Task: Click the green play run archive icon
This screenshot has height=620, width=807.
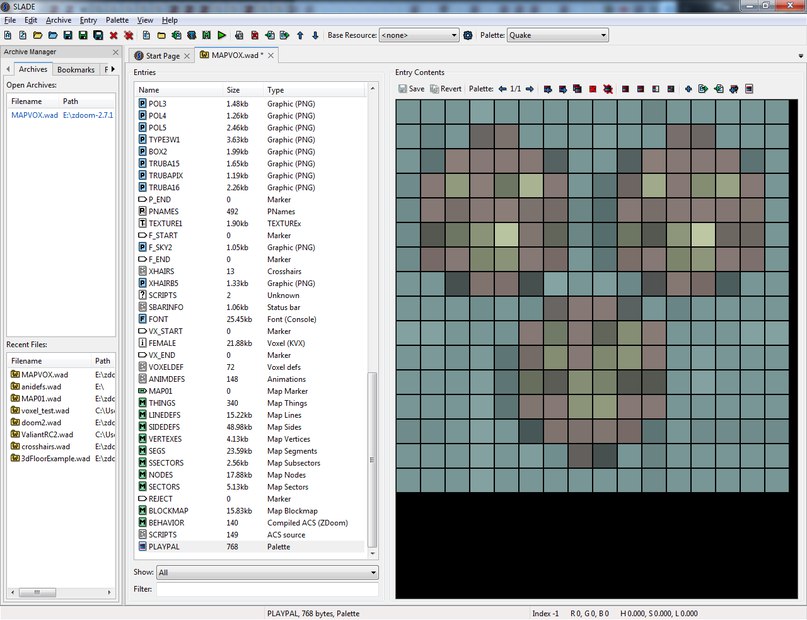Action: [x=221, y=35]
